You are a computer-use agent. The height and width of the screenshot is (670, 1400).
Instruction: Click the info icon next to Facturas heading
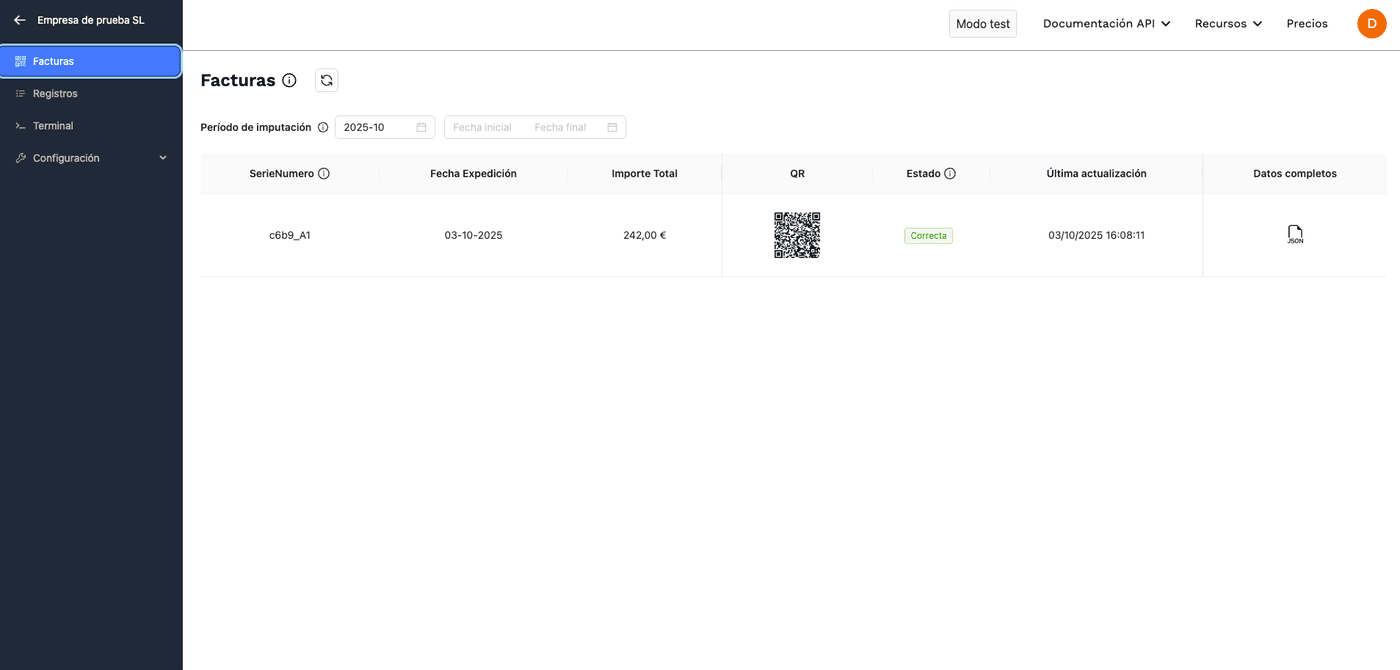(289, 80)
